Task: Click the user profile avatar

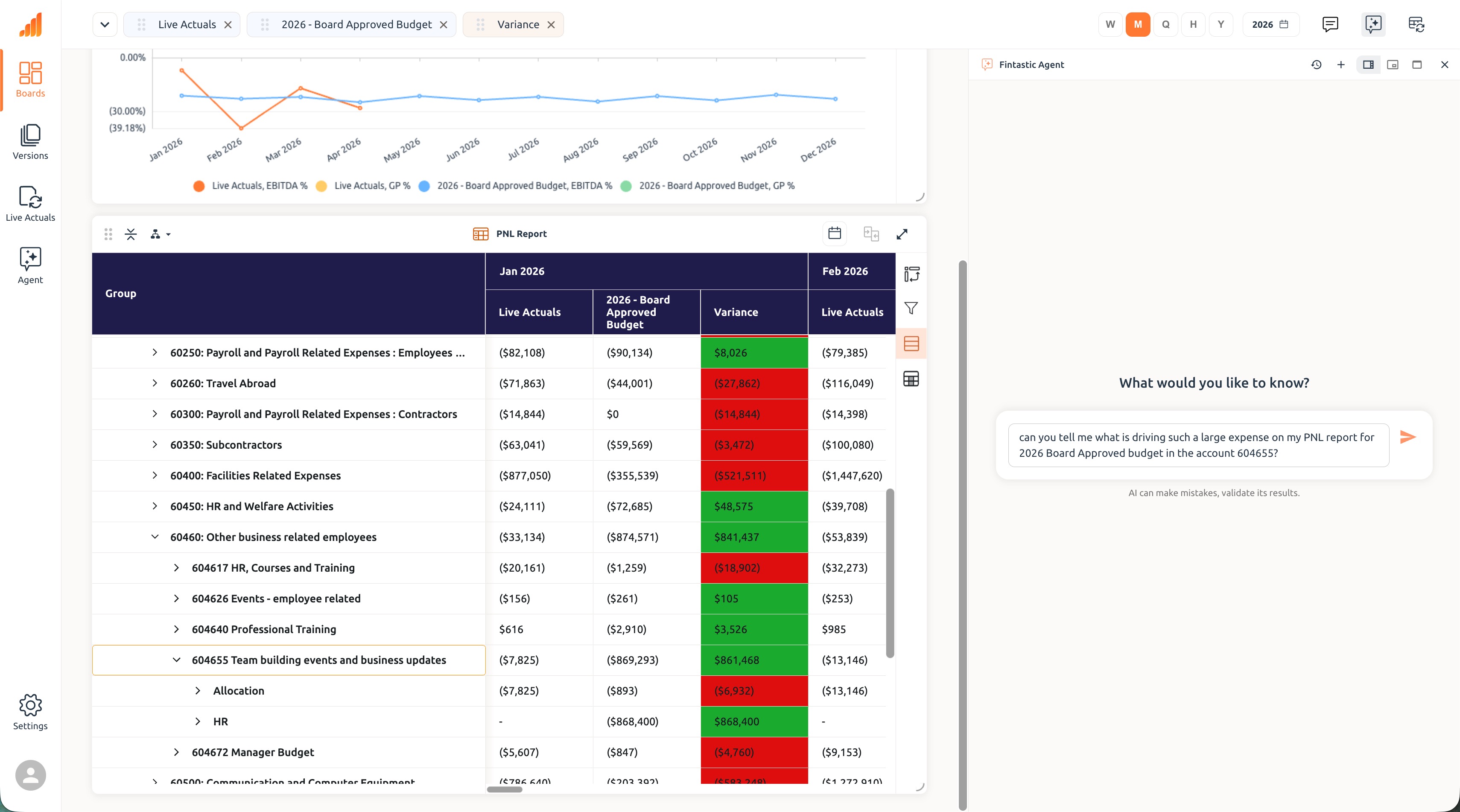Action: (x=30, y=774)
